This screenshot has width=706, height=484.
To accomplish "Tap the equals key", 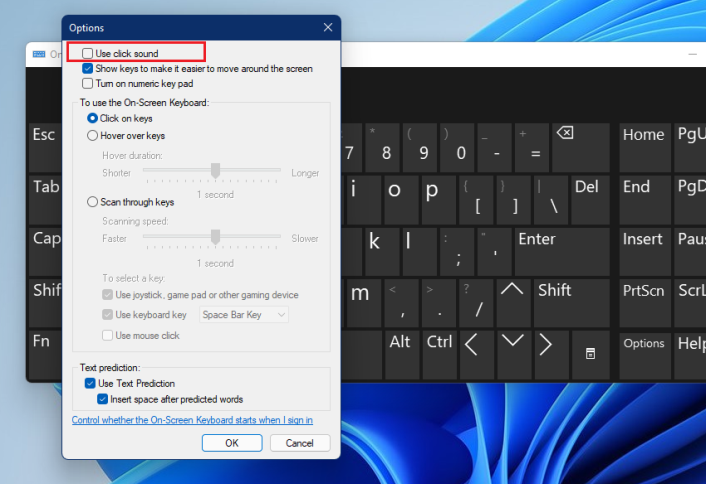I will coord(532,147).
